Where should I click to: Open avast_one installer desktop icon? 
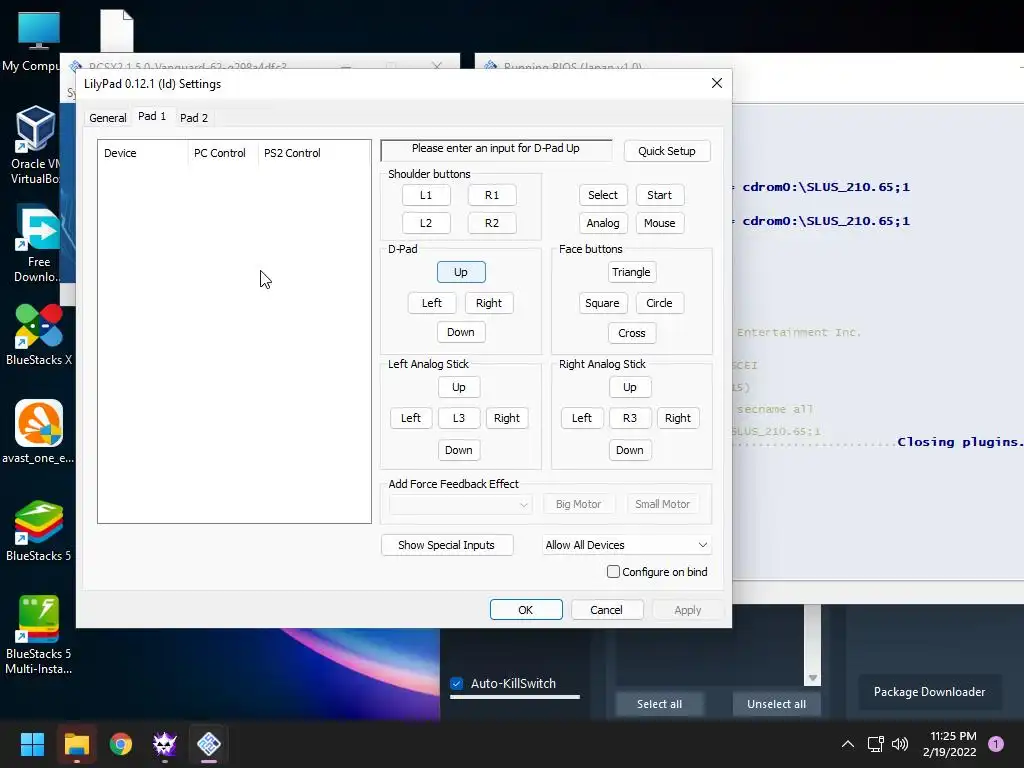(x=39, y=432)
